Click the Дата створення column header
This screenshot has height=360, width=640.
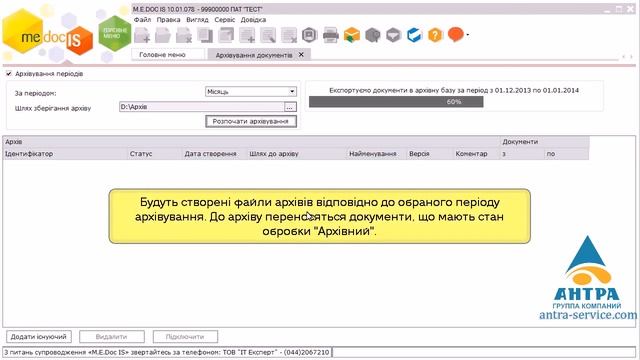[214, 154]
